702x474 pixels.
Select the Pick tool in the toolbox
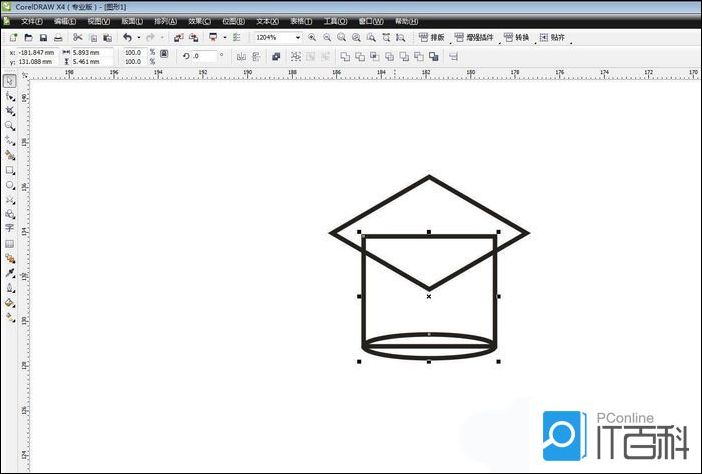10,81
